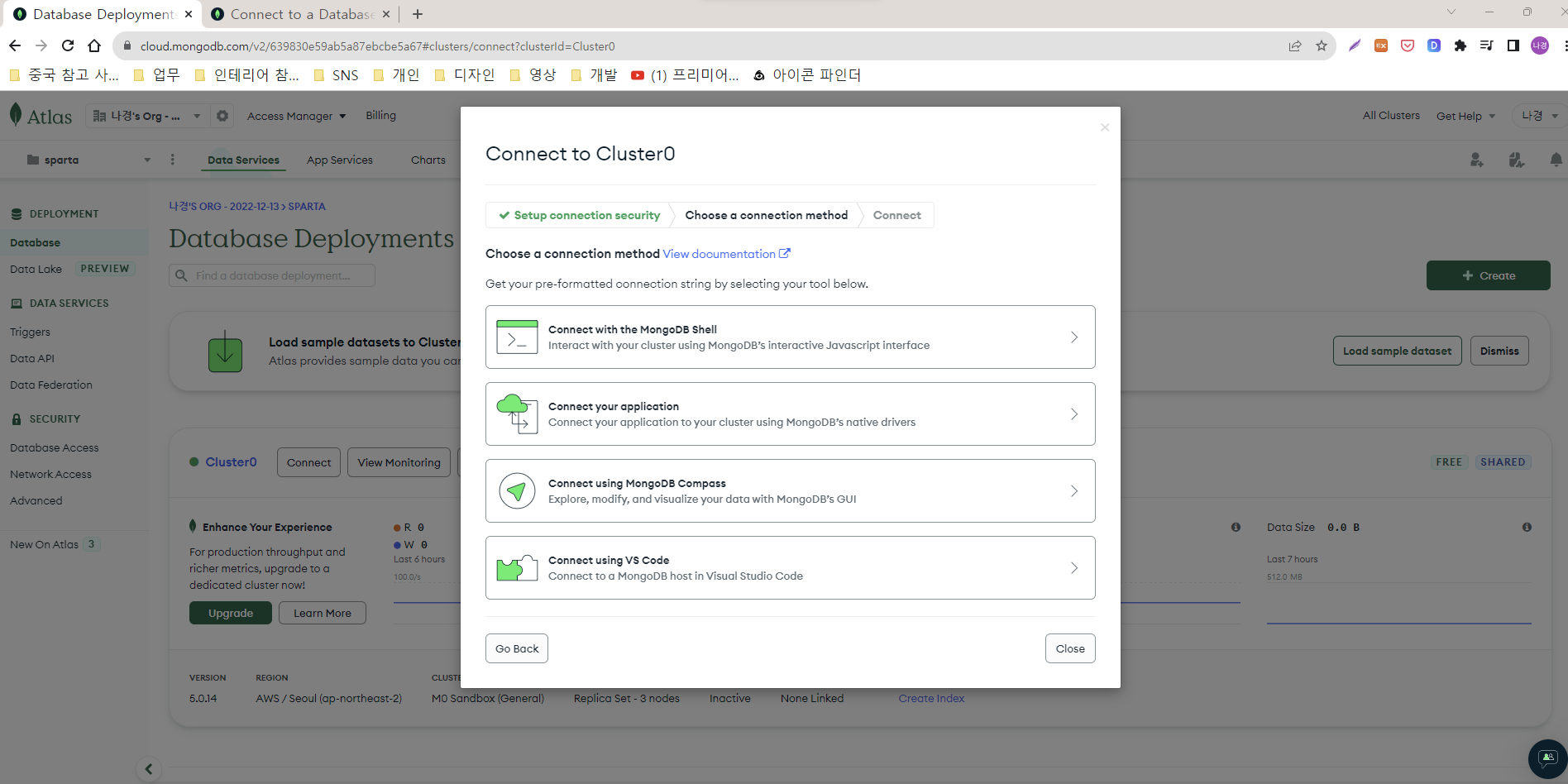Open the Access Manager dropdown

pos(296,116)
